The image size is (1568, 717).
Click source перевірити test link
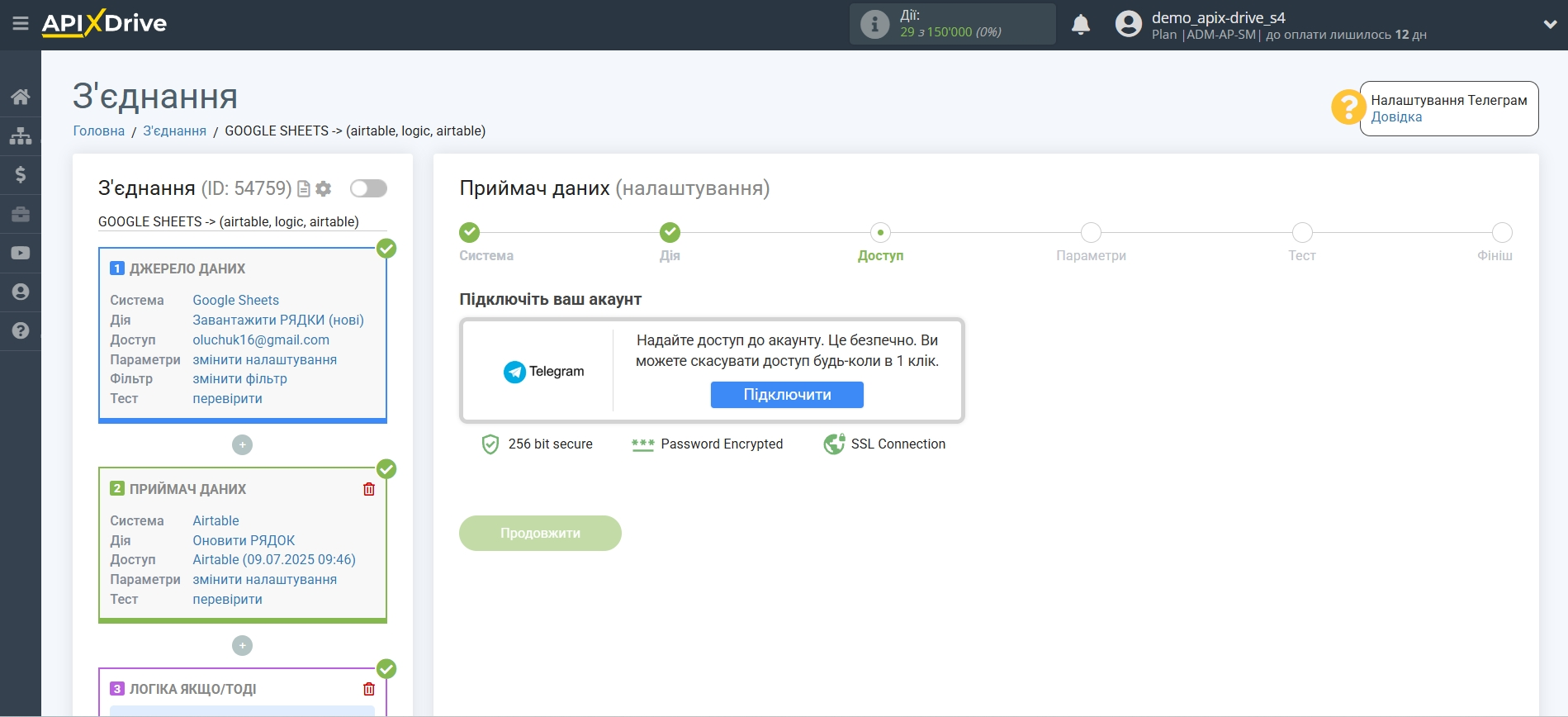click(228, 399)
